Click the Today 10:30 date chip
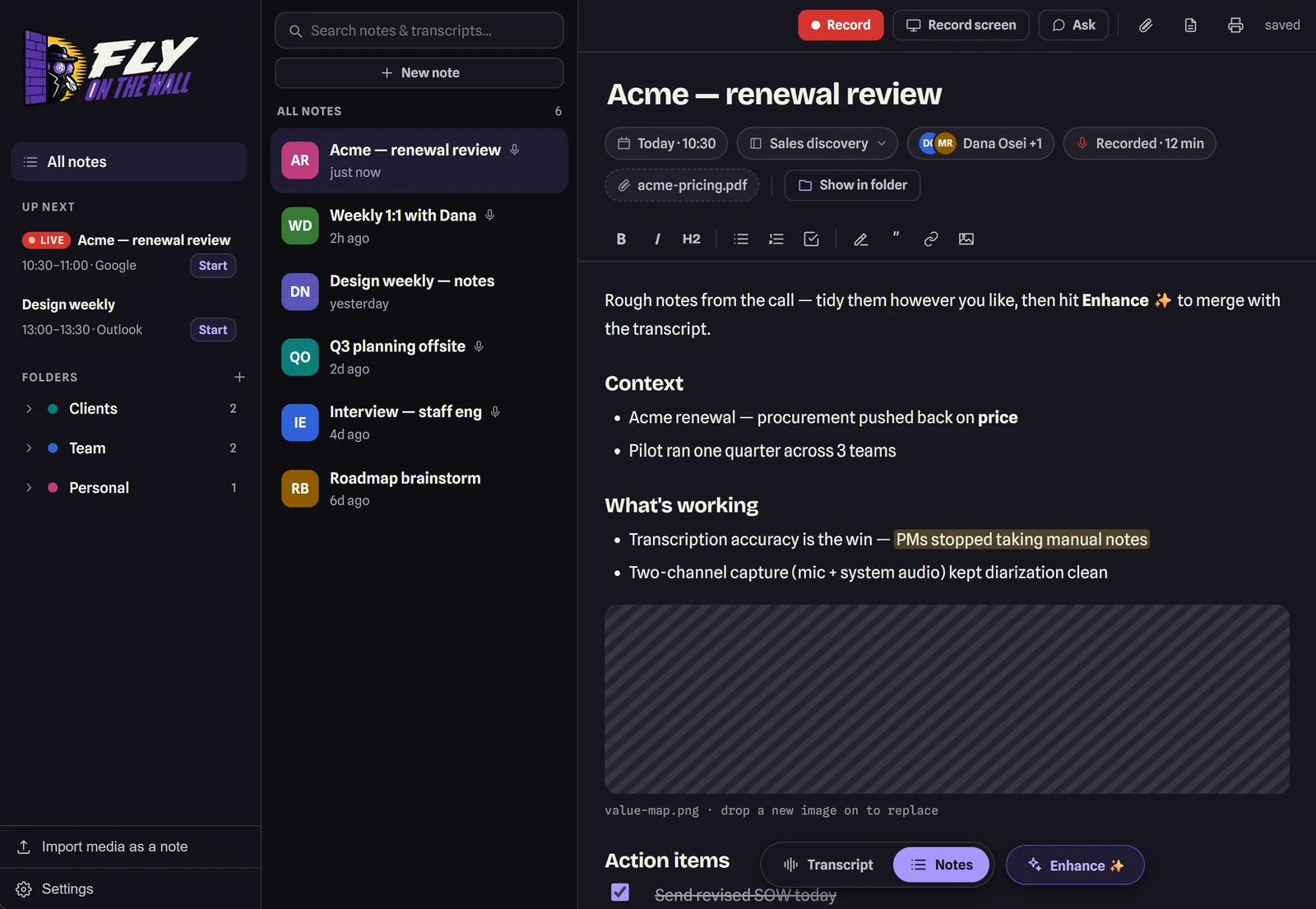Viewport: 1316px width, 909px height. coord(666,143)
